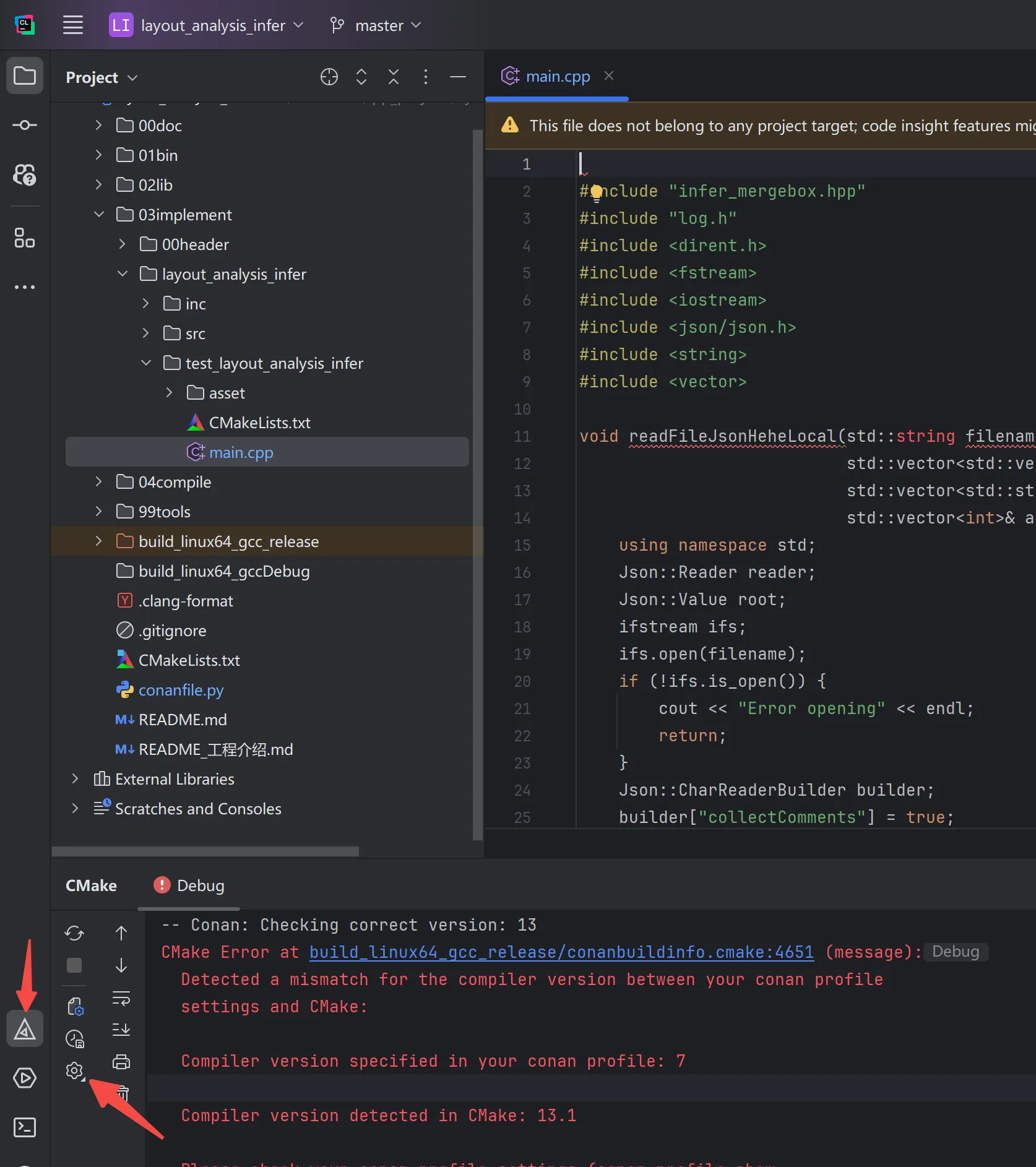The image size is (1036, 1167).
Task: Switch to the Debug tab in CMake panel
Action: click(189, 885)
